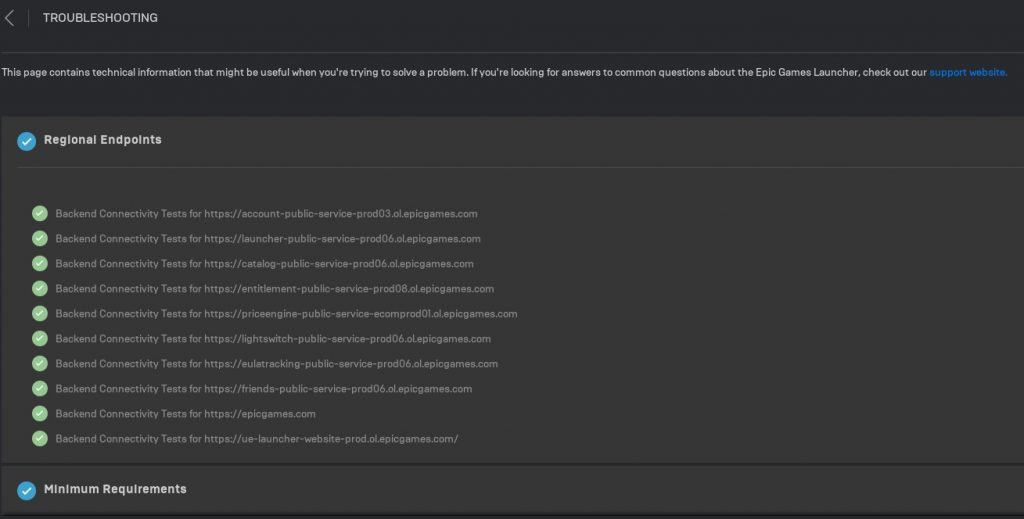Click the green check for eulatracking-public-service-prod06
Viewport: 1024px width, 519px height.
pyautogui.click(x=40, y=363)
